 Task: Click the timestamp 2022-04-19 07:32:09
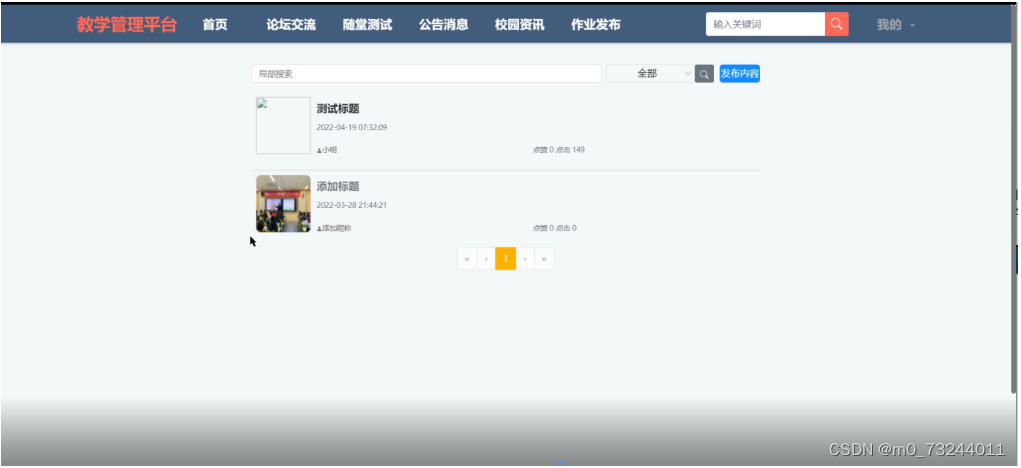coord(352,128)
